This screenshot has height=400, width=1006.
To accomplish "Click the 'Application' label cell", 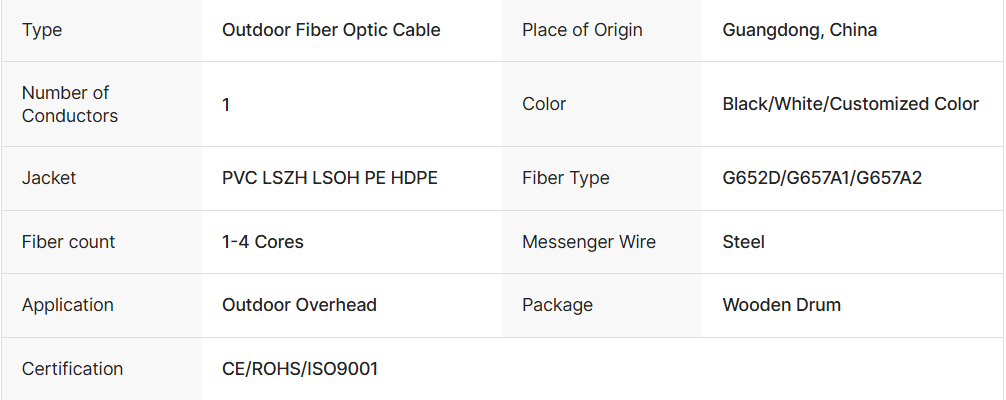I will pos(68,305).
